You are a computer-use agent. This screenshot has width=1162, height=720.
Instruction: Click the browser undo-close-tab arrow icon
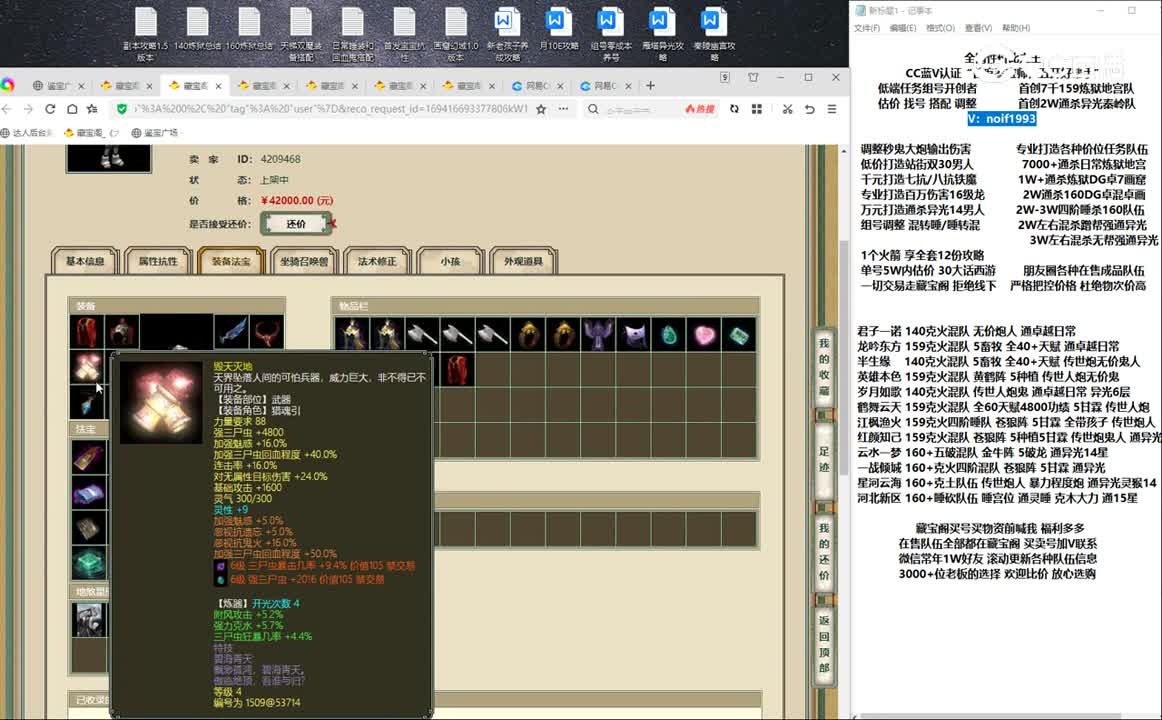(x=809, y=109)
